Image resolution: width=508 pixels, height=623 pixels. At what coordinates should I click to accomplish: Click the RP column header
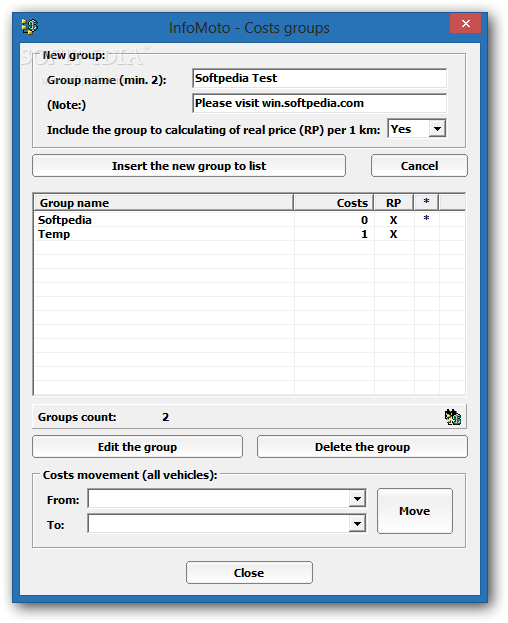click(x=394, y=203)
